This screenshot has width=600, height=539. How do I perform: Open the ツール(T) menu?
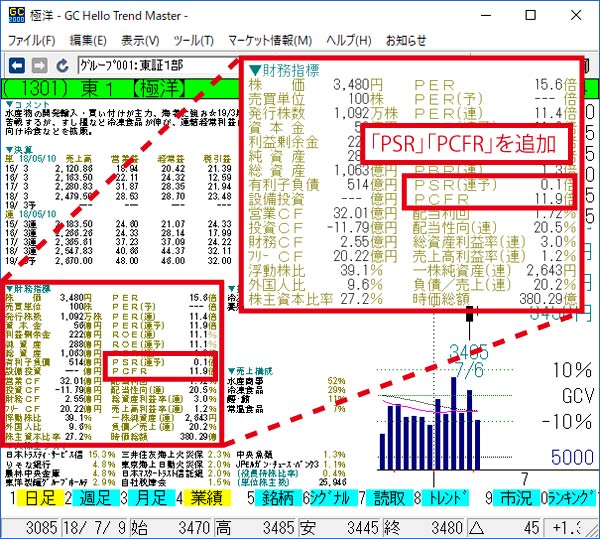[193, 40]
